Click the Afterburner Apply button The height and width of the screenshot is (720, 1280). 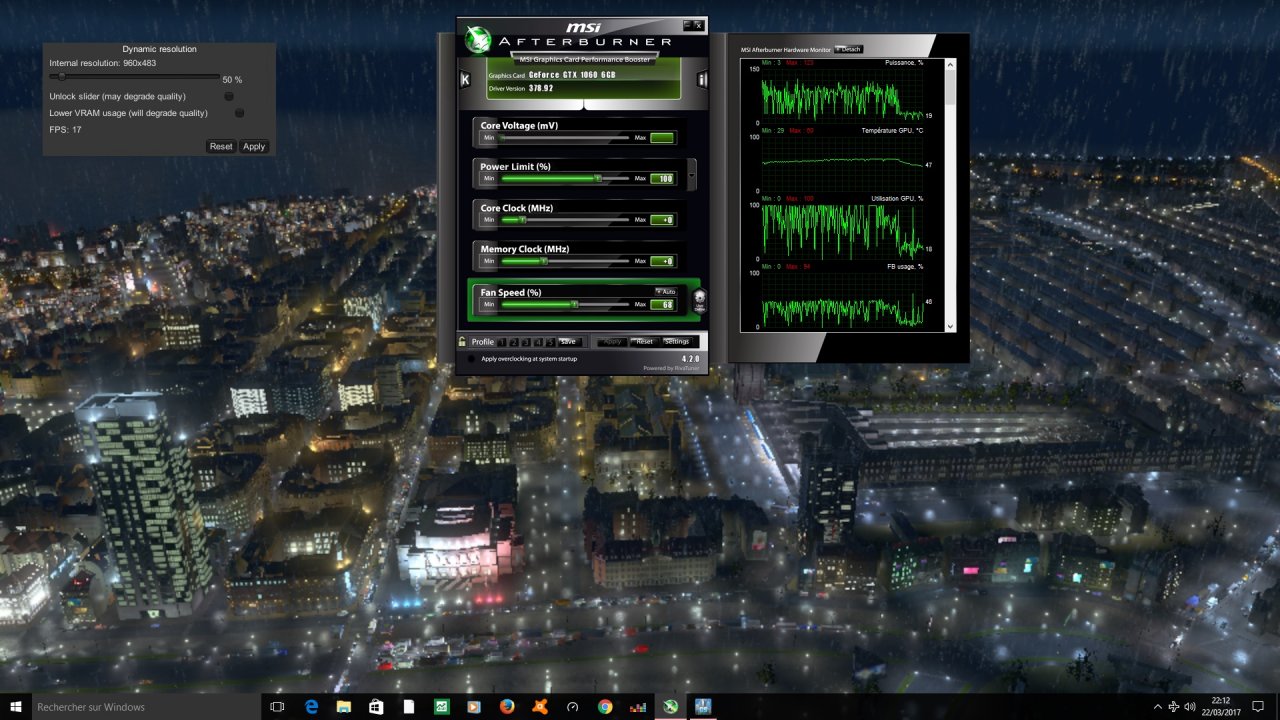click(x=612, y=342)
